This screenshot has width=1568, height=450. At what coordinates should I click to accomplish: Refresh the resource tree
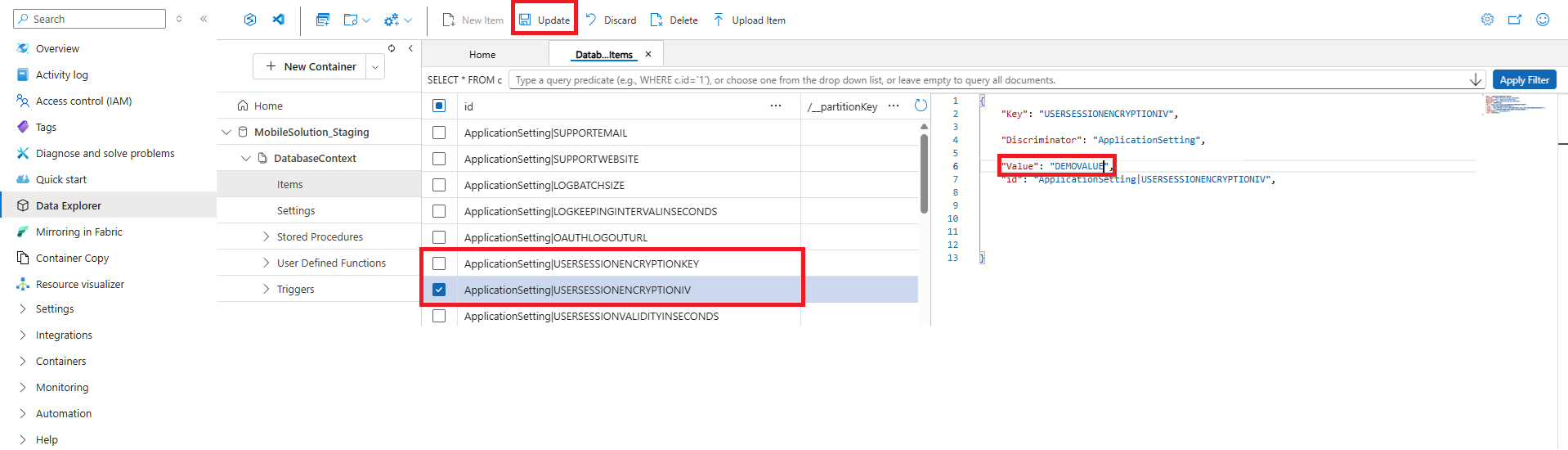[x=392, y=48]
